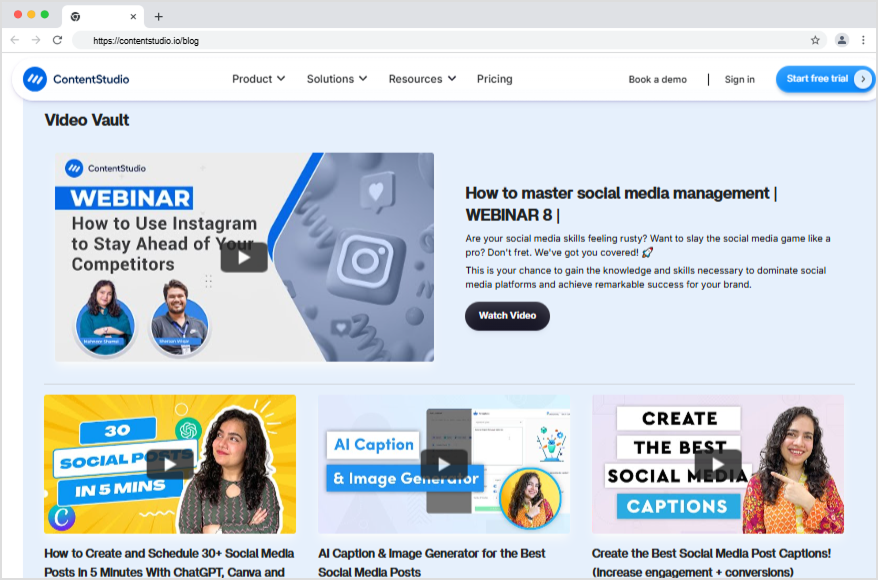Click the arrow icon in Start free trial
This screenshot has width=878, height=580.
click(863, 79)
